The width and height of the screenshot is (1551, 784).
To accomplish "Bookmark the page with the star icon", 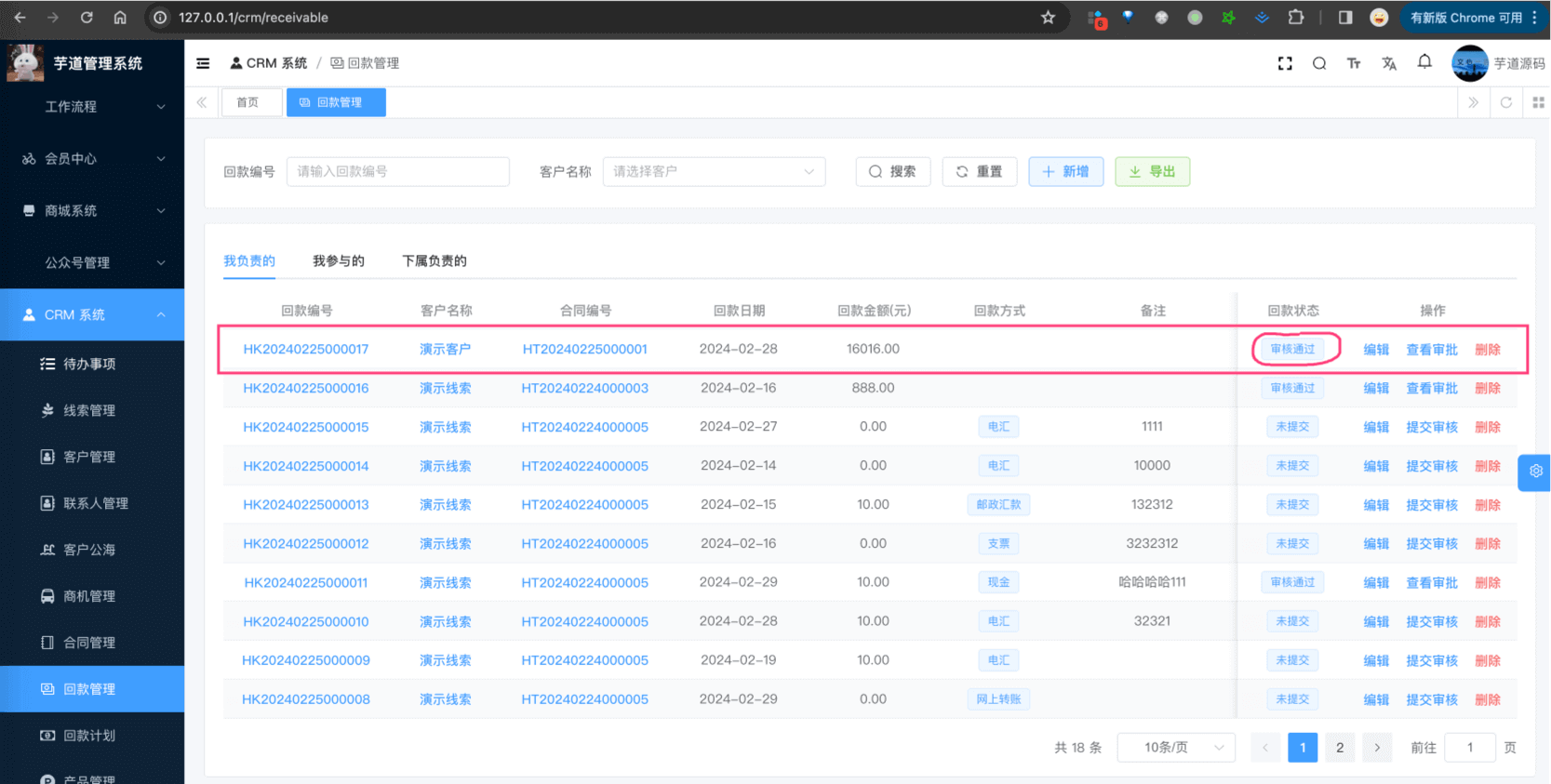I will pos(1049,18).
